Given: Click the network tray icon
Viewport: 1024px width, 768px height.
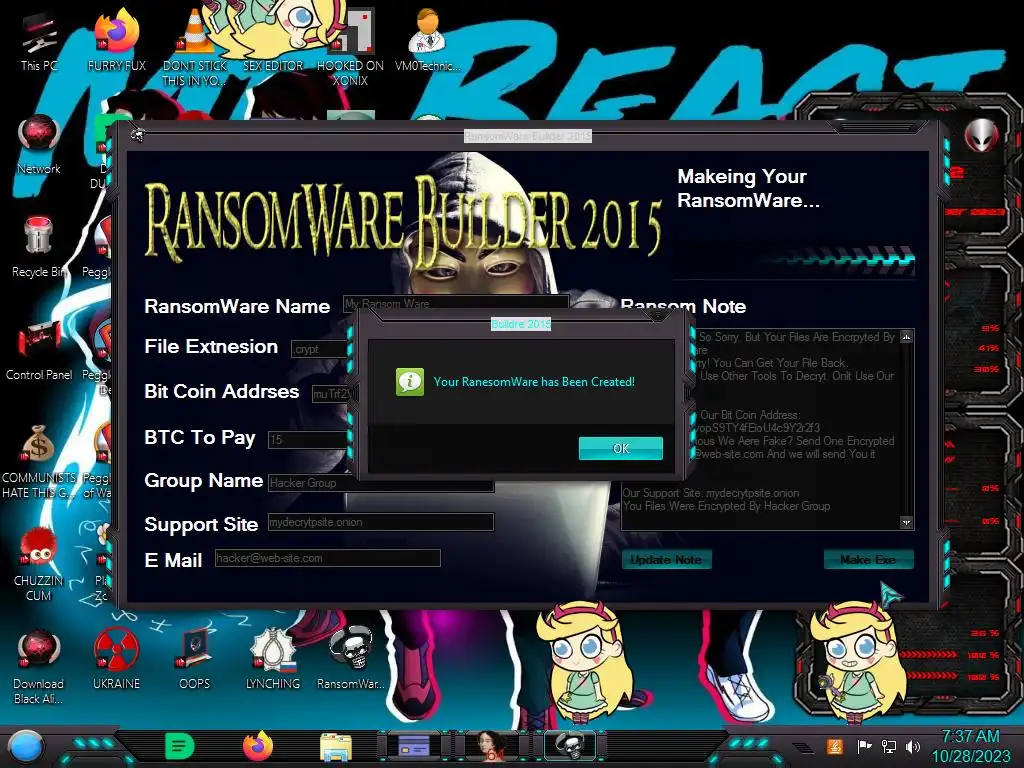Looking at the screenshot, I should tap(889, 746).
